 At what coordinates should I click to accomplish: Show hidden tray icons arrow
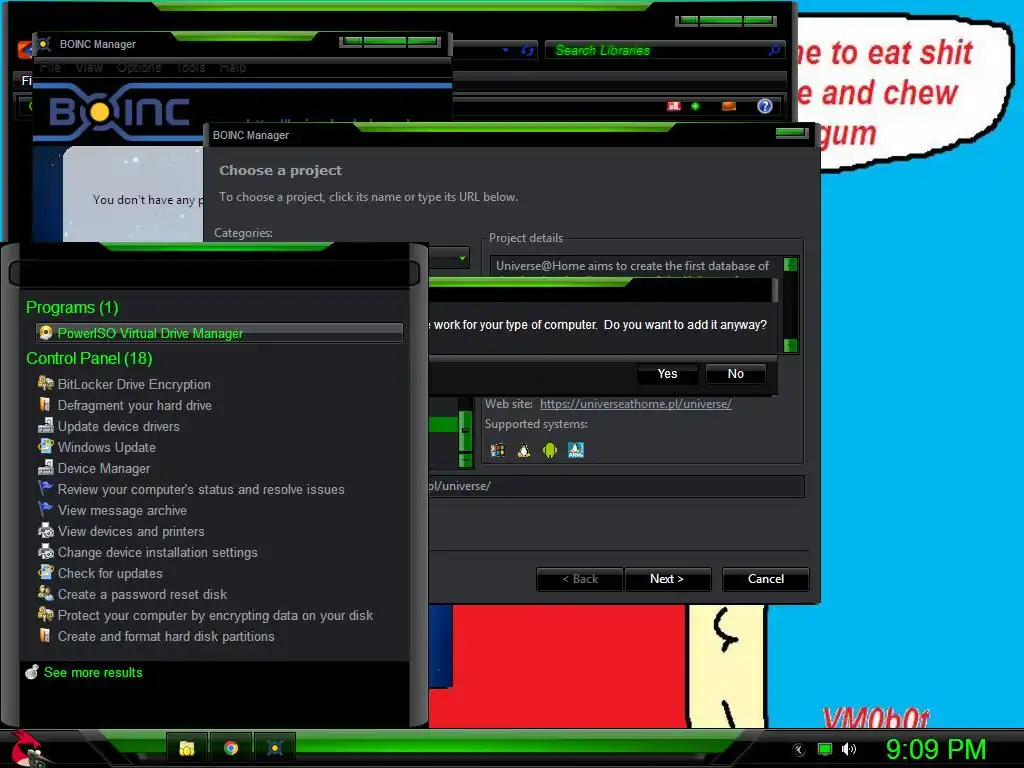(799, 750)
